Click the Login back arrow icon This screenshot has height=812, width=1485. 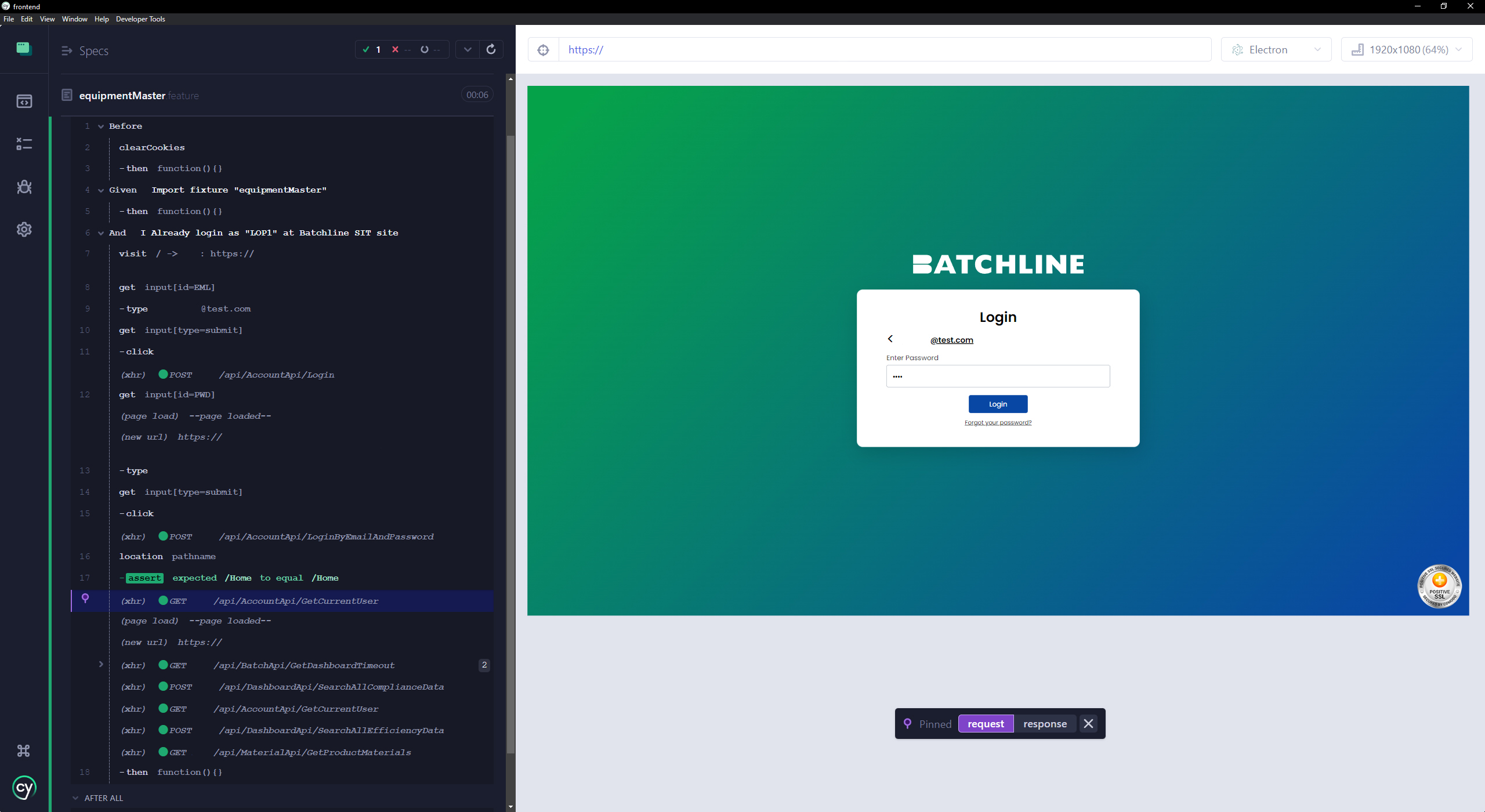pos(890,339)
